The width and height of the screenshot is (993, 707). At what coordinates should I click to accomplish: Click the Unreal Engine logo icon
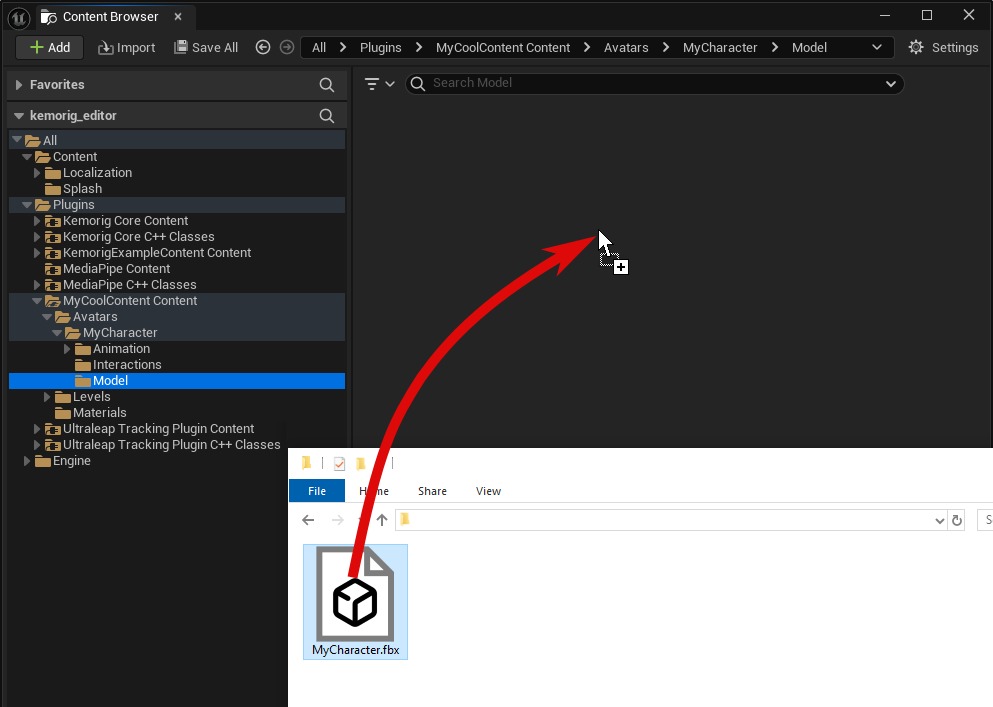coord(18,16)
